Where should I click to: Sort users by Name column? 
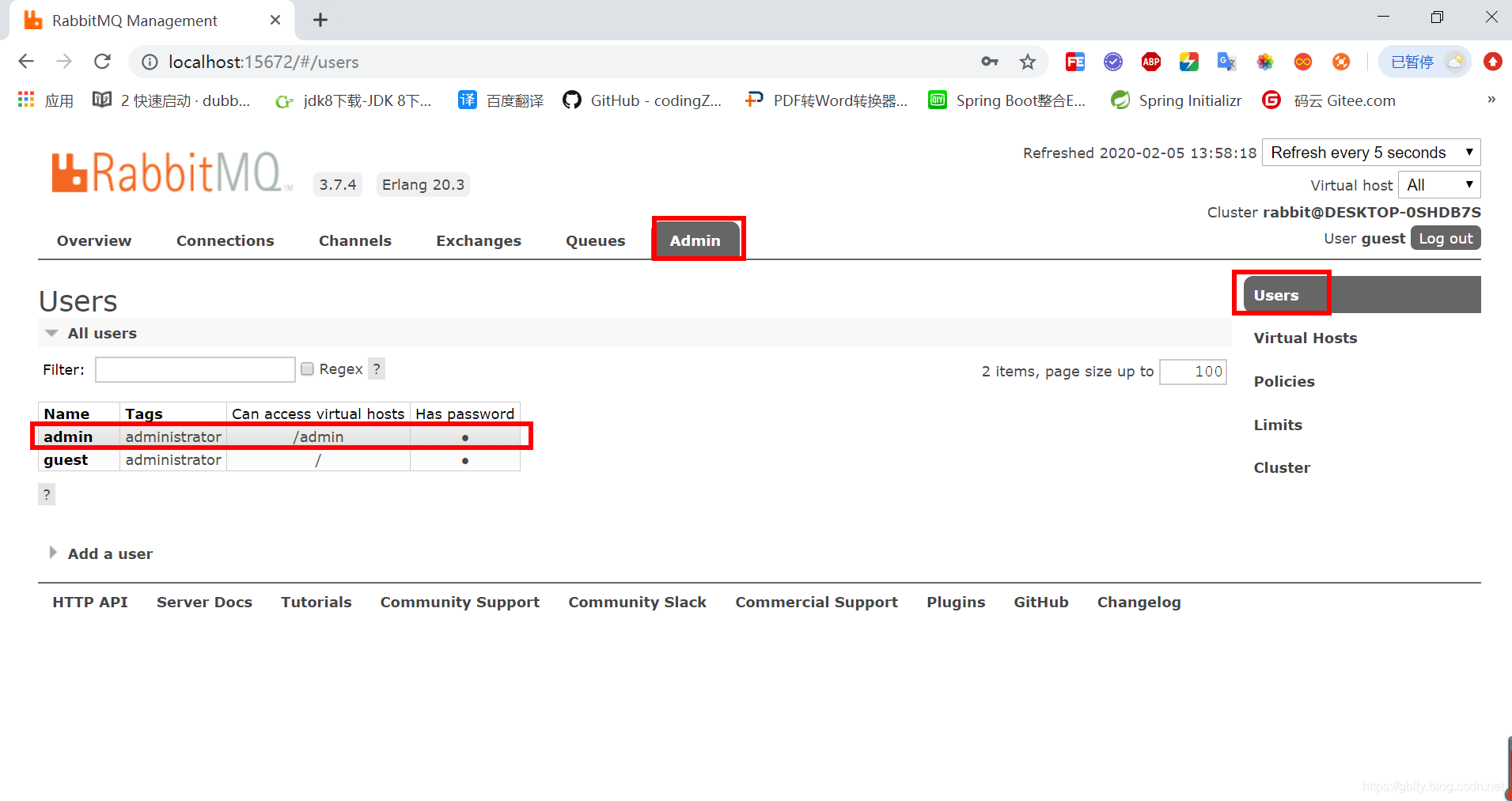pyautogui.click(x=66, y=414)
